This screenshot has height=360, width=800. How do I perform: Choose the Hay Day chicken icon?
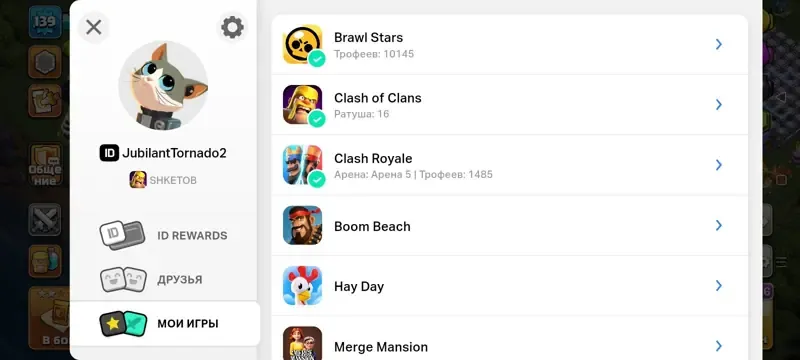303,286
